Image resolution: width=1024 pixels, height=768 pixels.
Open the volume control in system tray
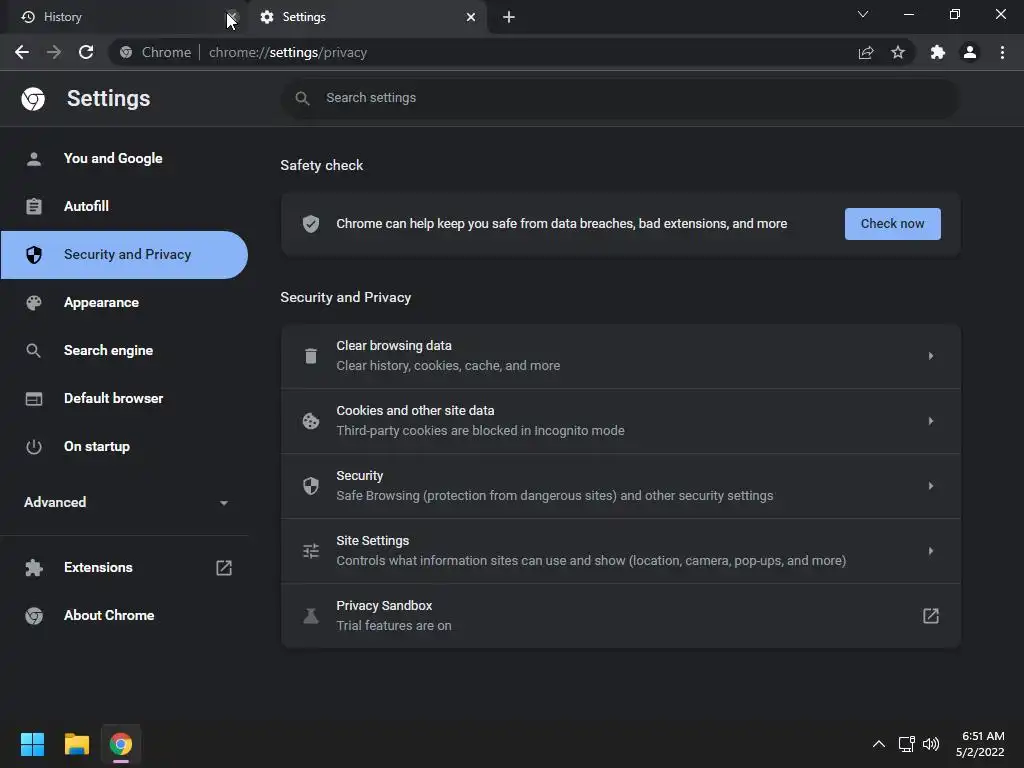point(931,744)
